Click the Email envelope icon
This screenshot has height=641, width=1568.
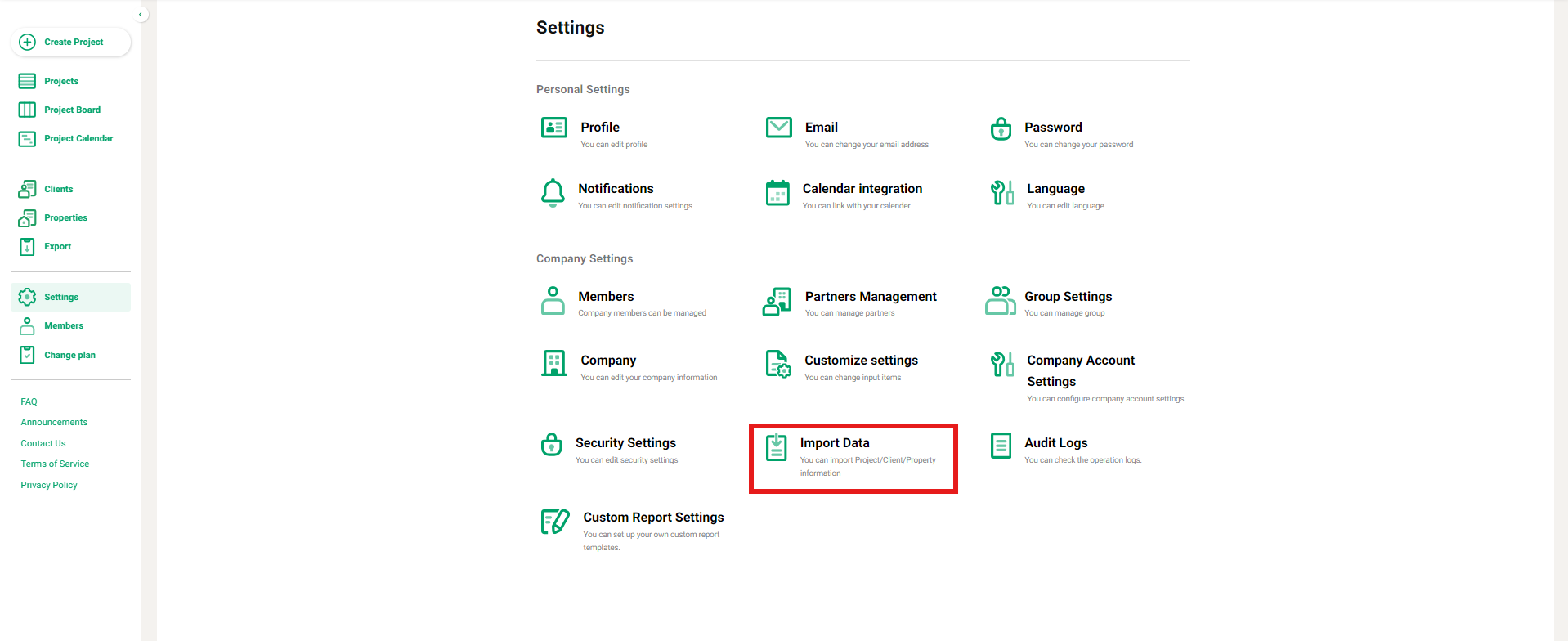pyautogui.click(x=778, y=128)
